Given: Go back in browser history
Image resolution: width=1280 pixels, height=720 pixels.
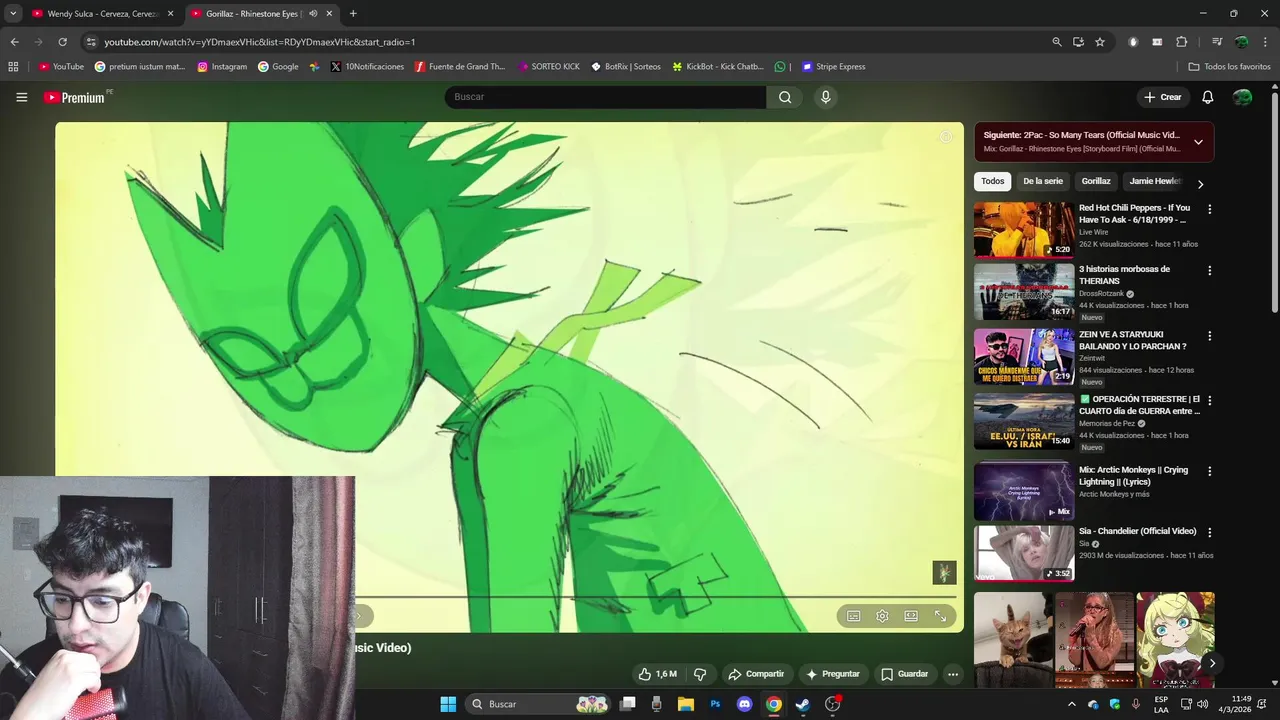Looking at the screenshot, I should (x=14, y=42).
